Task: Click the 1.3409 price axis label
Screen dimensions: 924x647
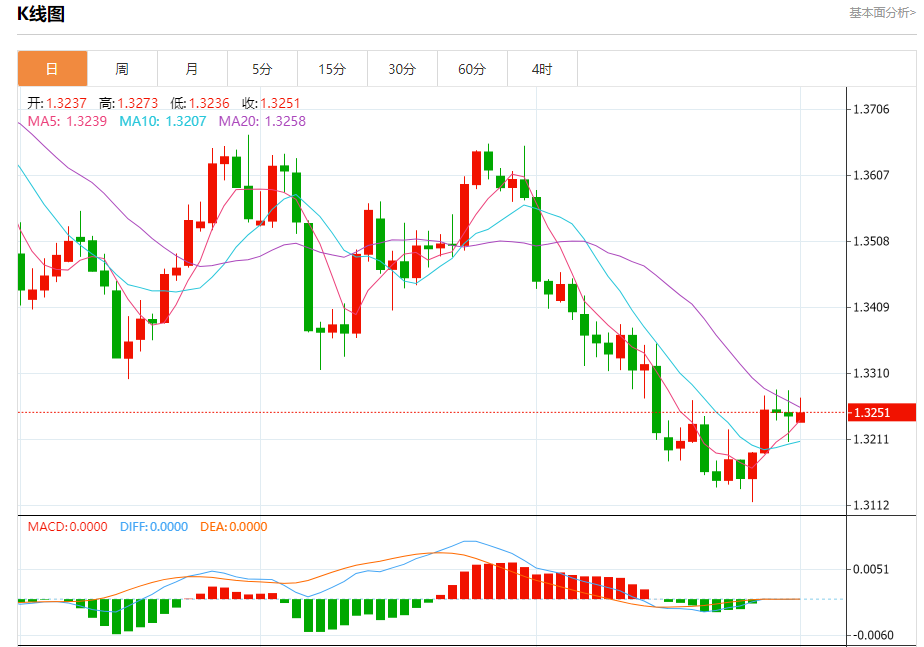Action: pyautogui.click(x=872, y=307)
